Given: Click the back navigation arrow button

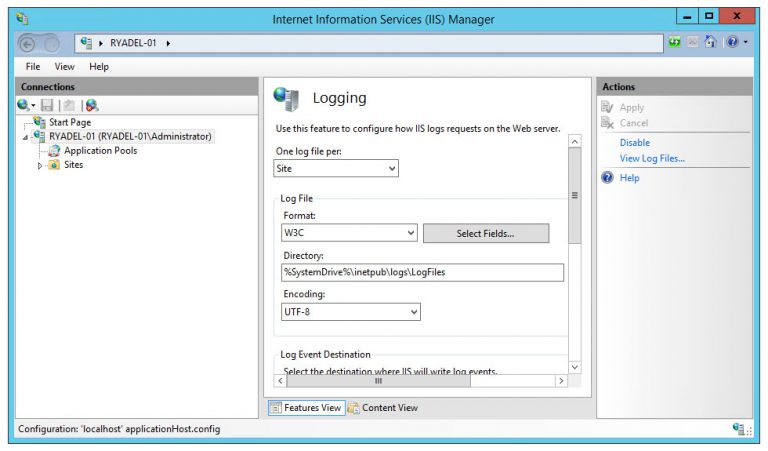Looking at the screenshot, I should click(30, 43).
